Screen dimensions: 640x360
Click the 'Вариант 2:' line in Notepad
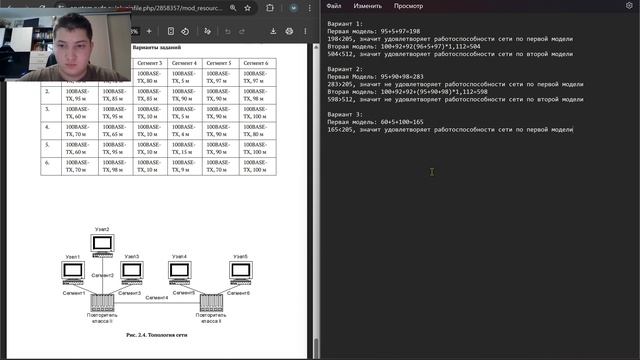click(345, 69)
